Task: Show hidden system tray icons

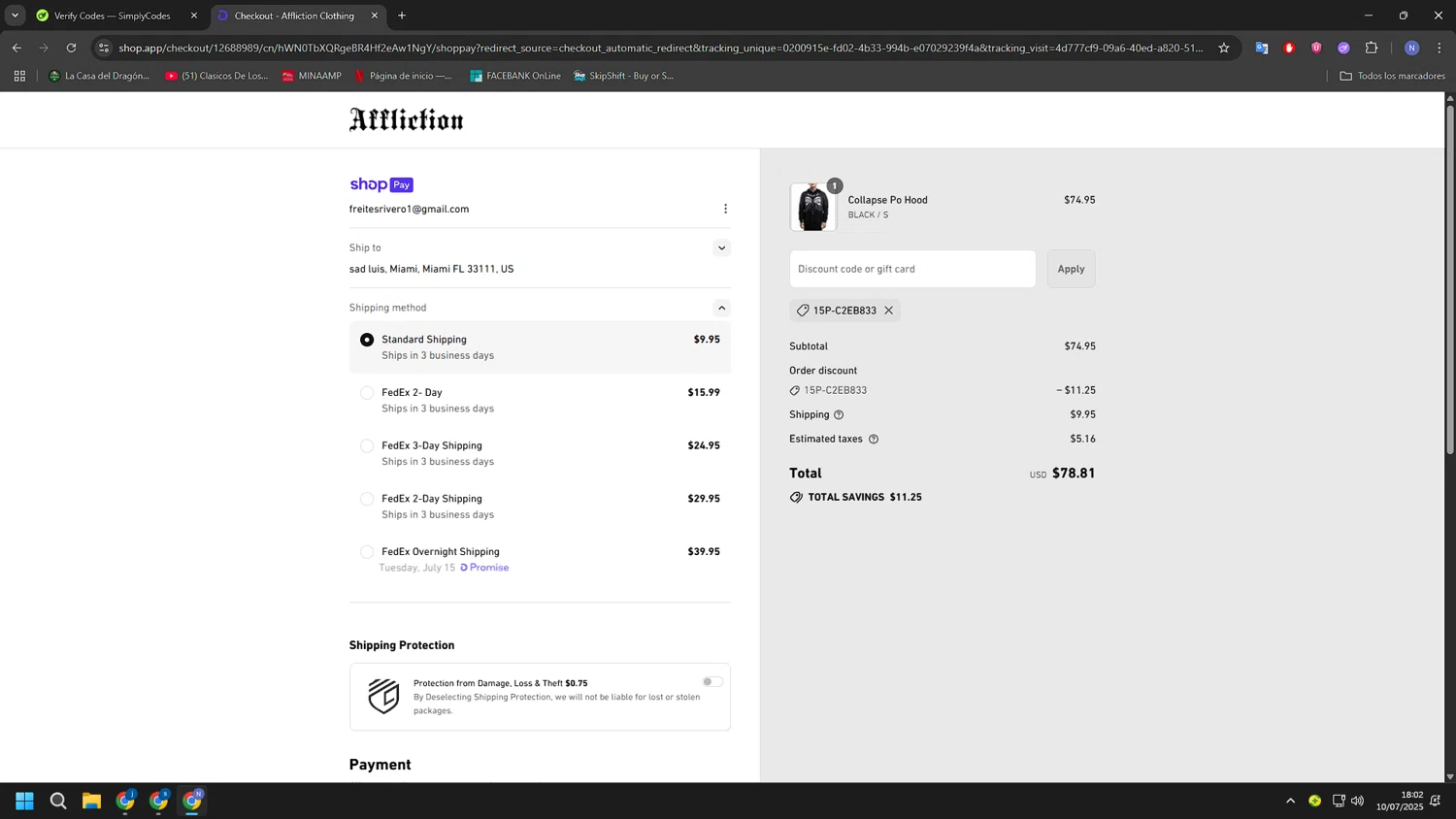Action: (x=1290, y=801)
